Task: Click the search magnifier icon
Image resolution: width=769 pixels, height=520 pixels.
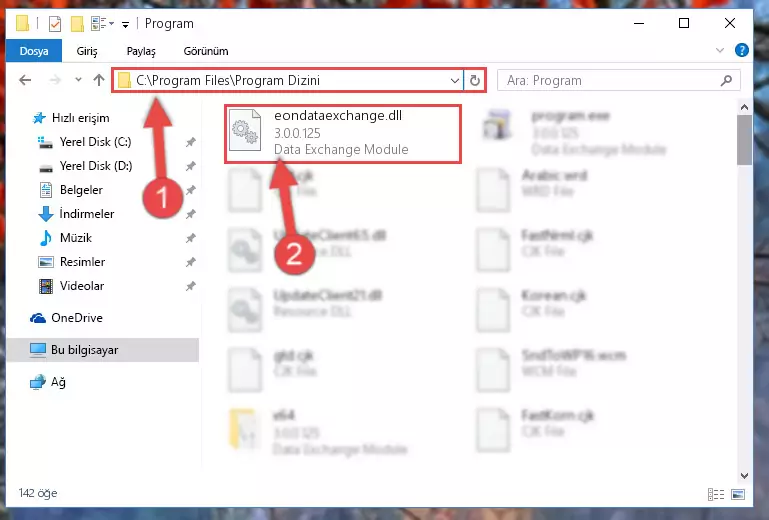Action: tap(726, 80)
